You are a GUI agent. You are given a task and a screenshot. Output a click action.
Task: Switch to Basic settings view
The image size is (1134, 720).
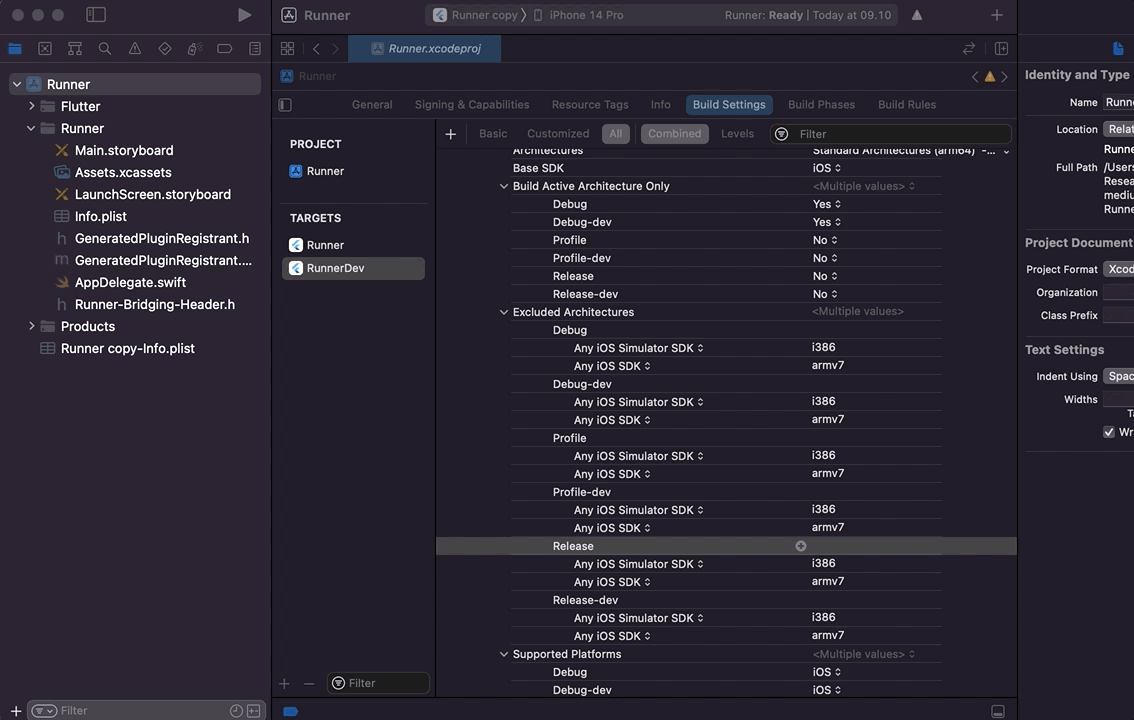(493, 134)
